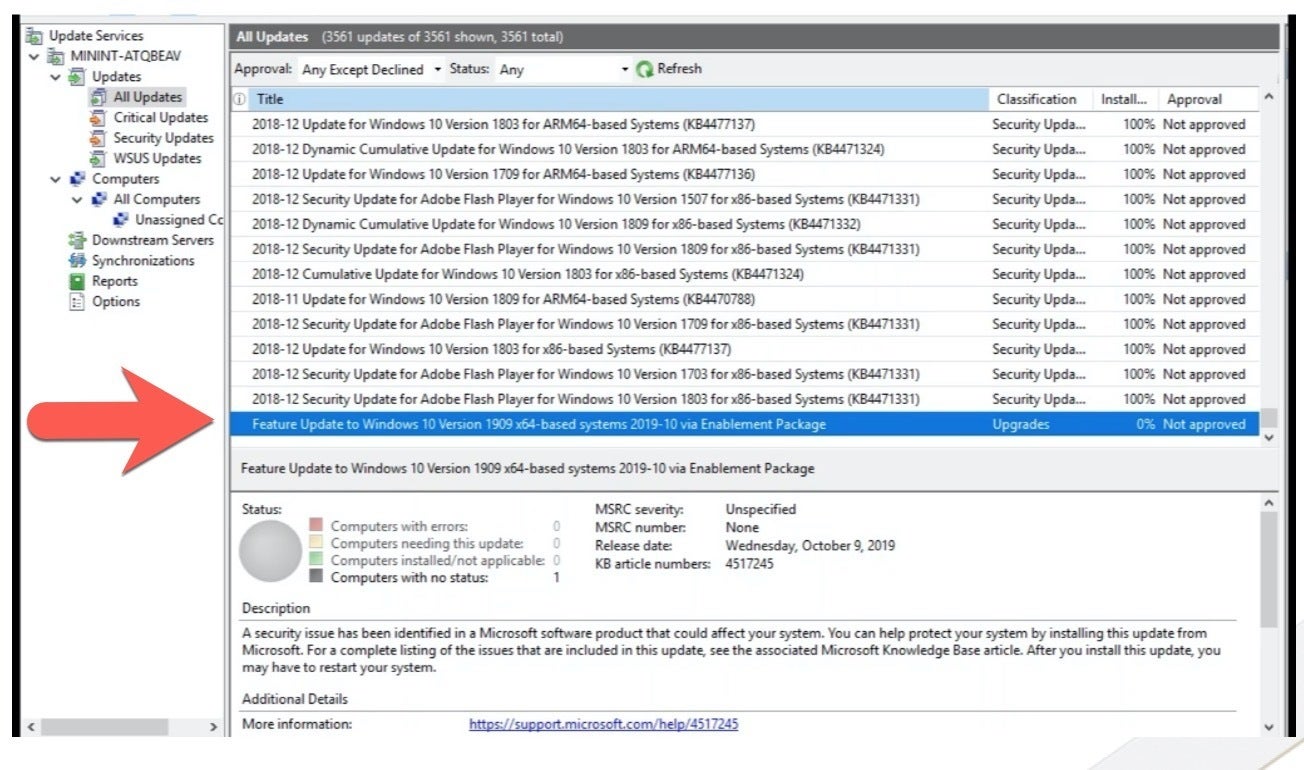
Task: Click KB article number 4517245
Action: [749, 564]
